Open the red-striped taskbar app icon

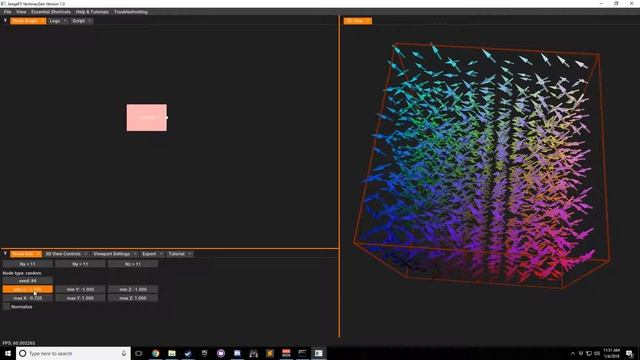click(286, 353)
